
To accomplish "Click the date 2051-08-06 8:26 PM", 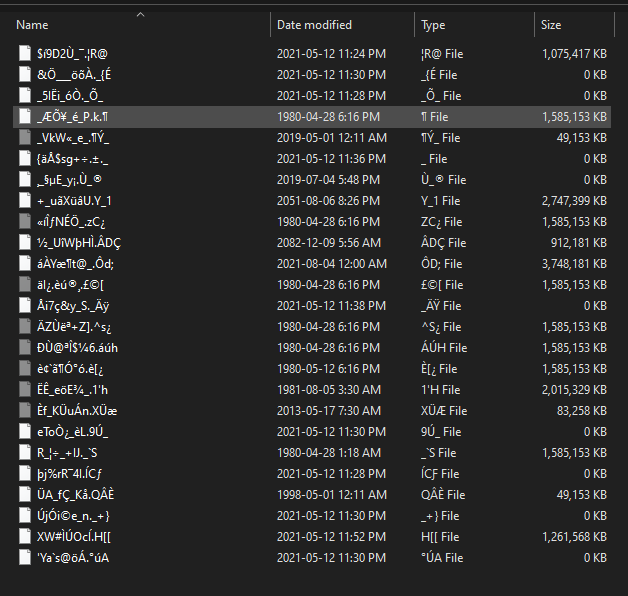I will [x=328, y=201].
